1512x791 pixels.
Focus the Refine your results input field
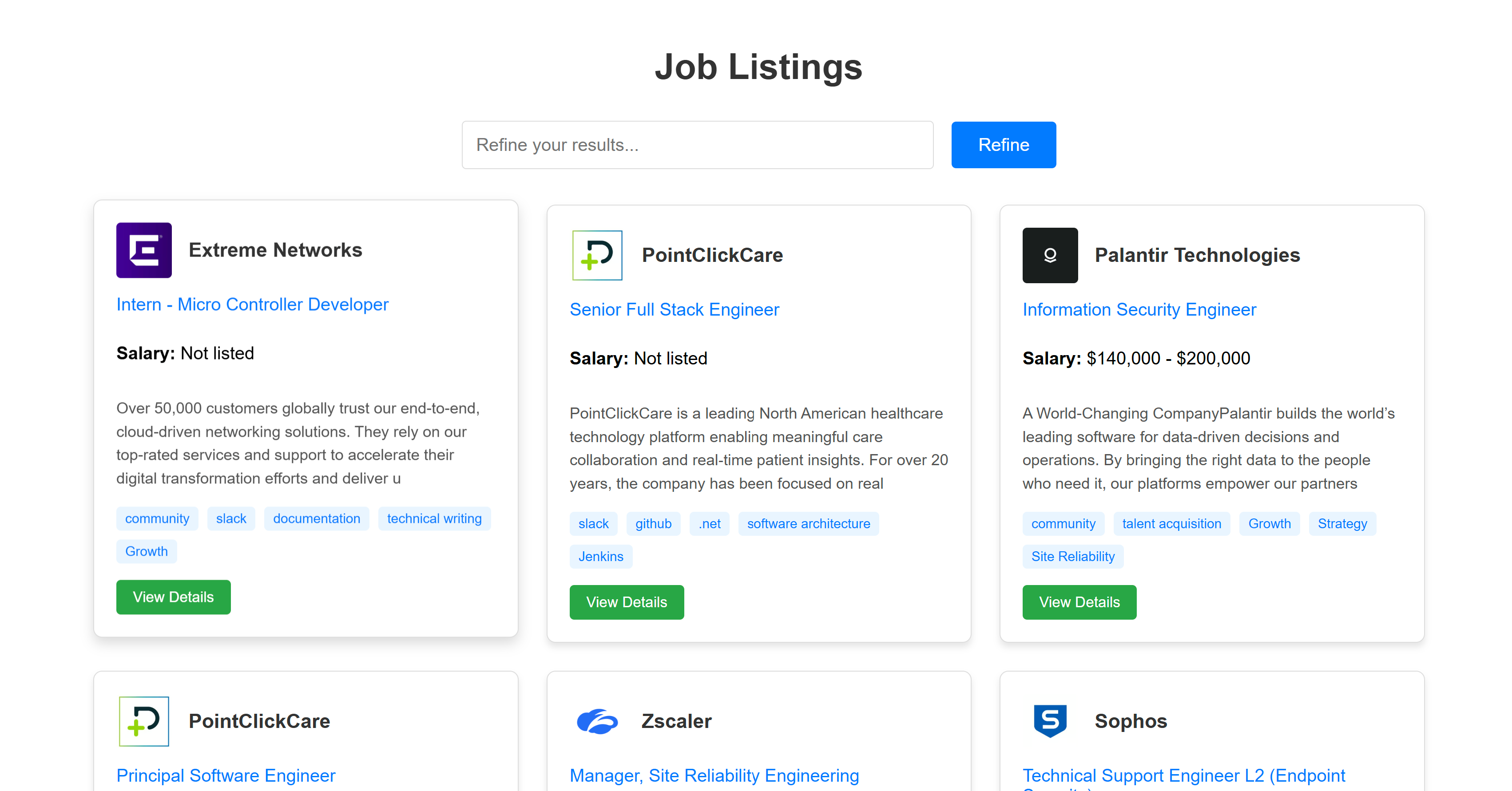tap(697, 145)
